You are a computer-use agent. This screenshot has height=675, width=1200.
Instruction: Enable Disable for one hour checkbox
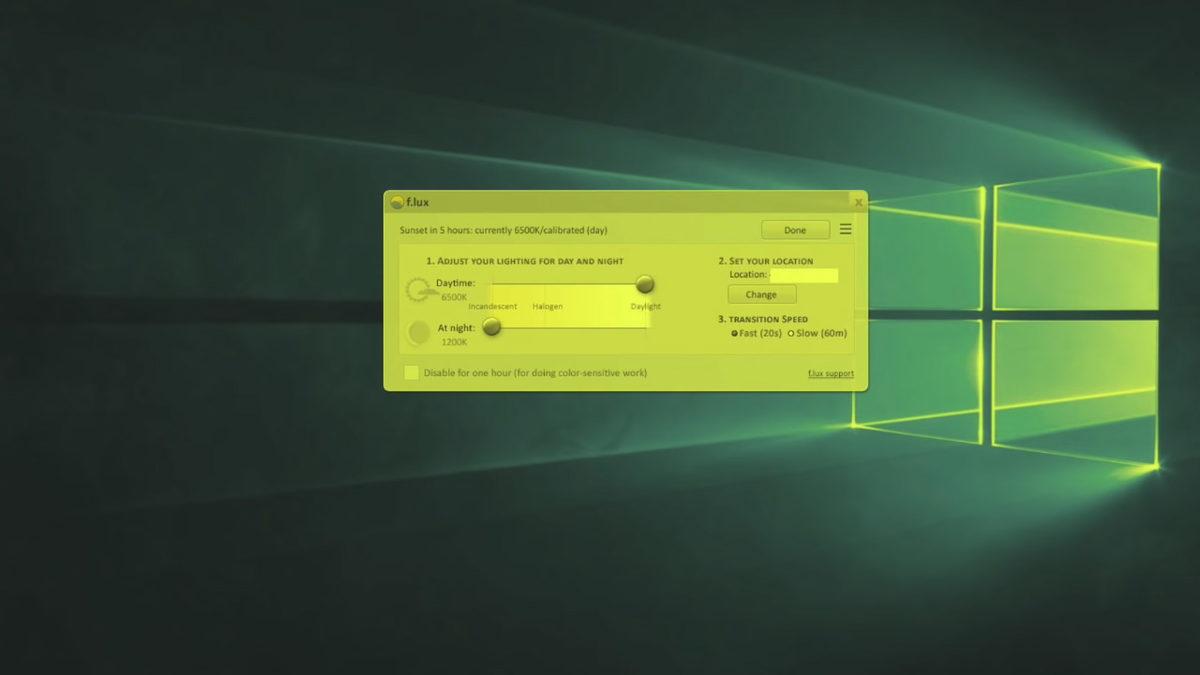pos(411,373)
